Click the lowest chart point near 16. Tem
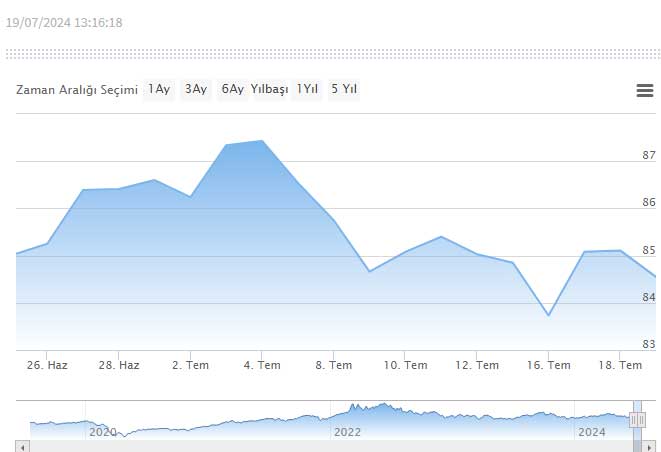 click(548, 315)
